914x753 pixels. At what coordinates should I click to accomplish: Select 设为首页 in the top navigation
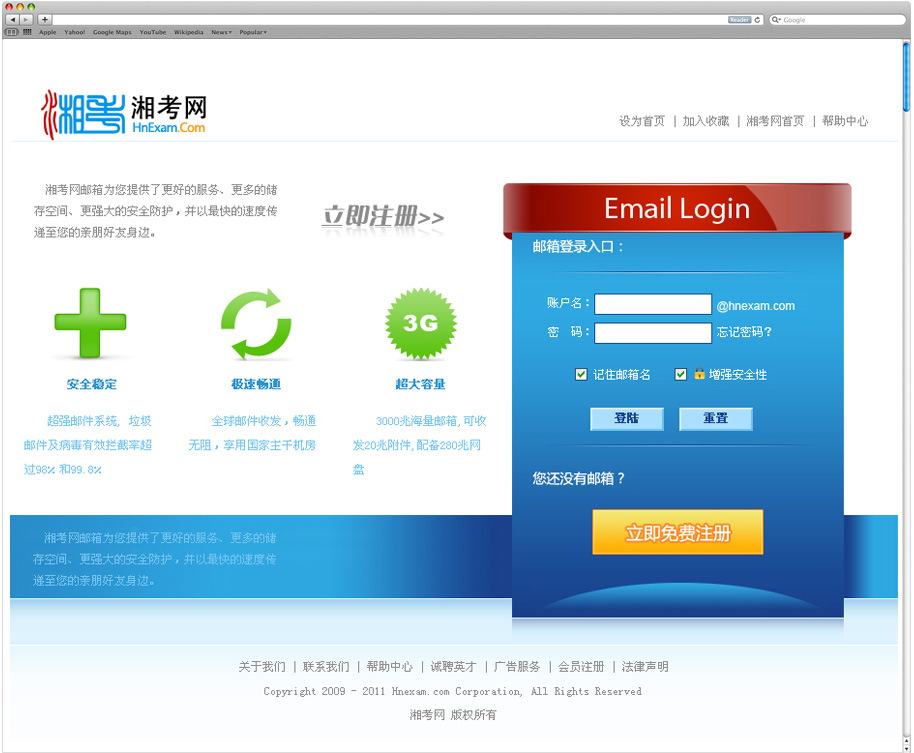(x=641, y=121)
